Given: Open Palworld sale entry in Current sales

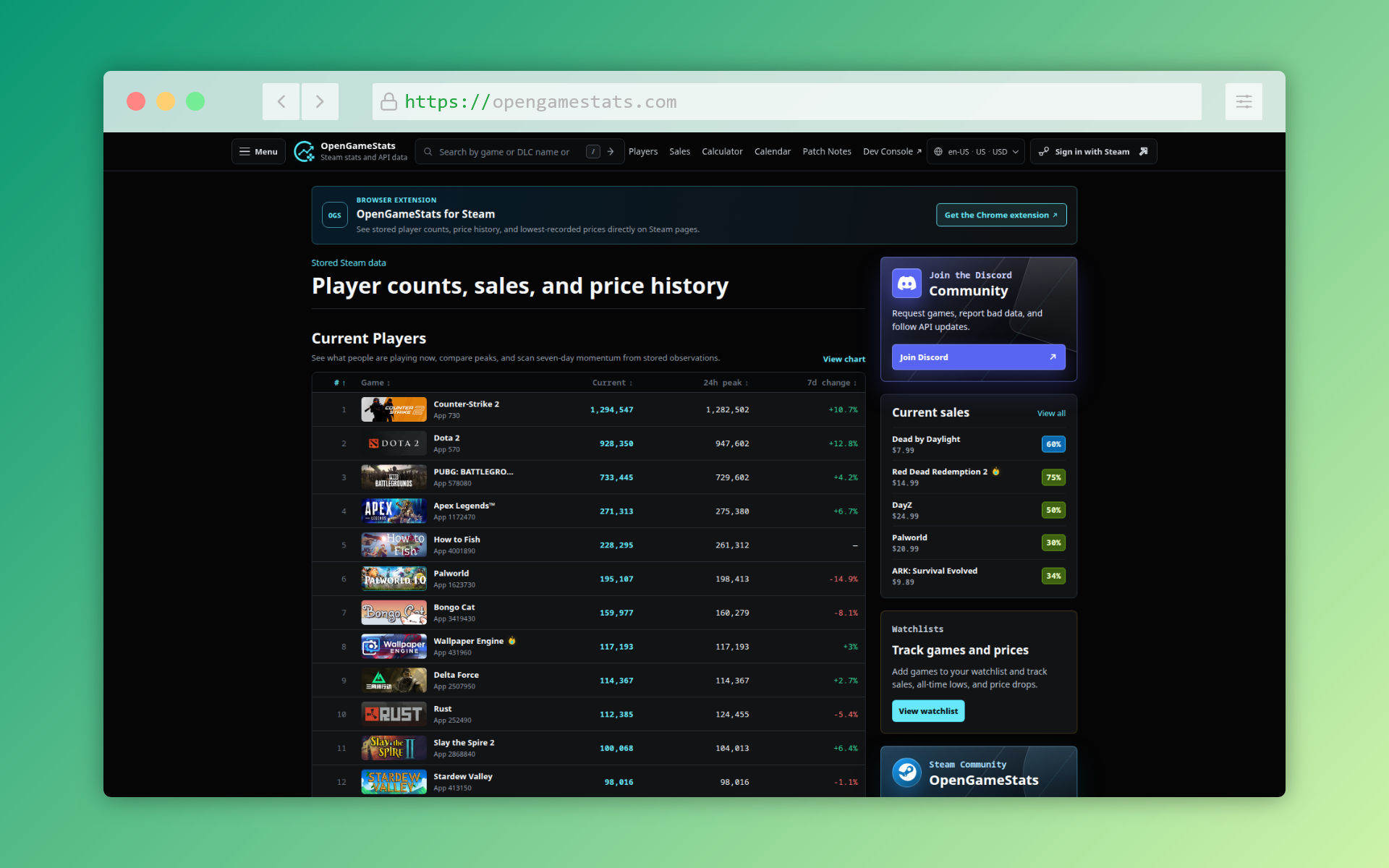Looking at the screenshot, I should [978, 543].
